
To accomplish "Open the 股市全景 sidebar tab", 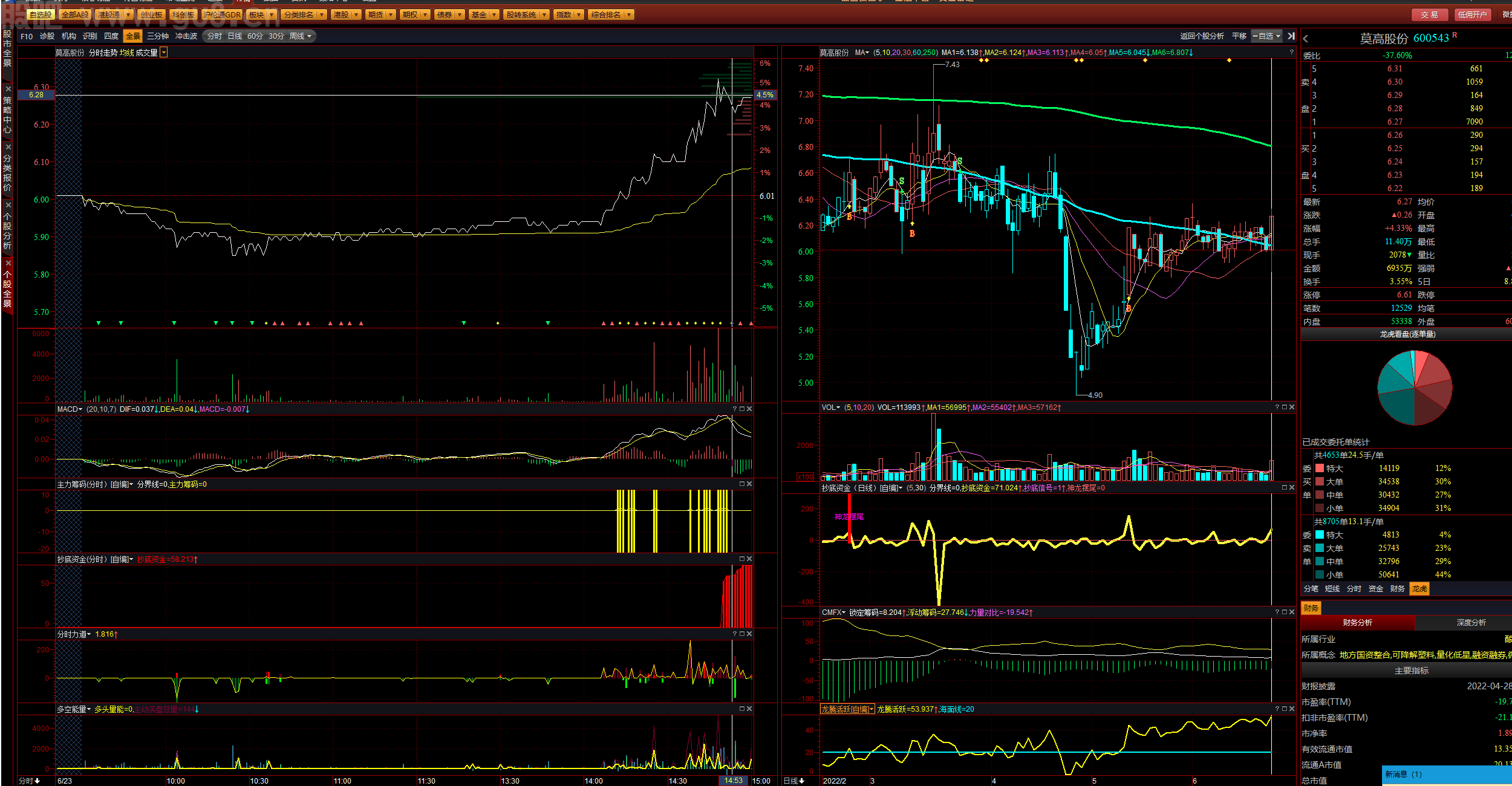I will (7, 48).
